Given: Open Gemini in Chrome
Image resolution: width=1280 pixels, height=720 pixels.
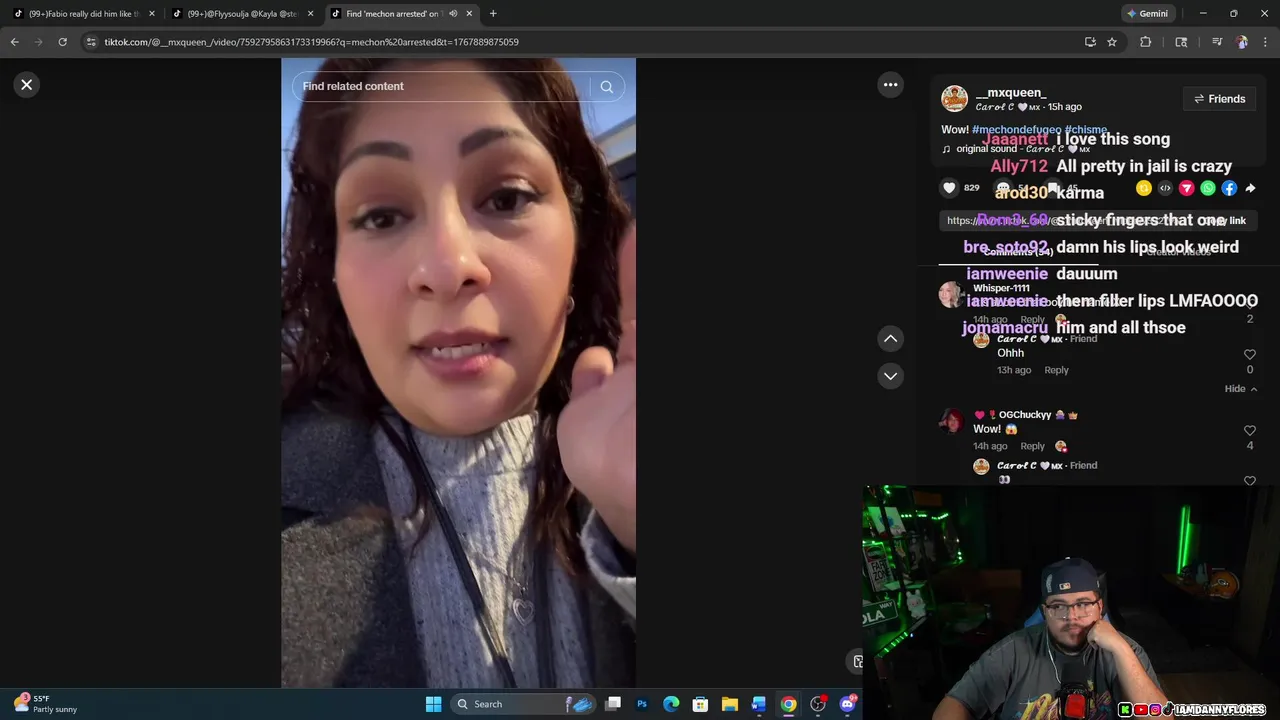Looking at the screenshot, I should [1147, 14].
